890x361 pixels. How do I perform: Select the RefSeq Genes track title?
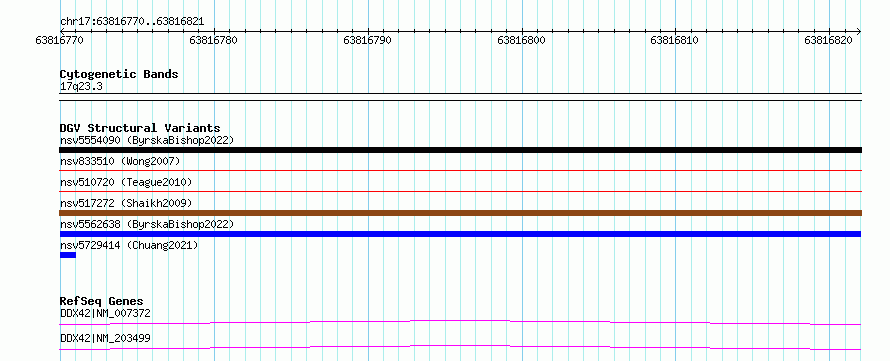pyautogui.click(x=102, y=301)
